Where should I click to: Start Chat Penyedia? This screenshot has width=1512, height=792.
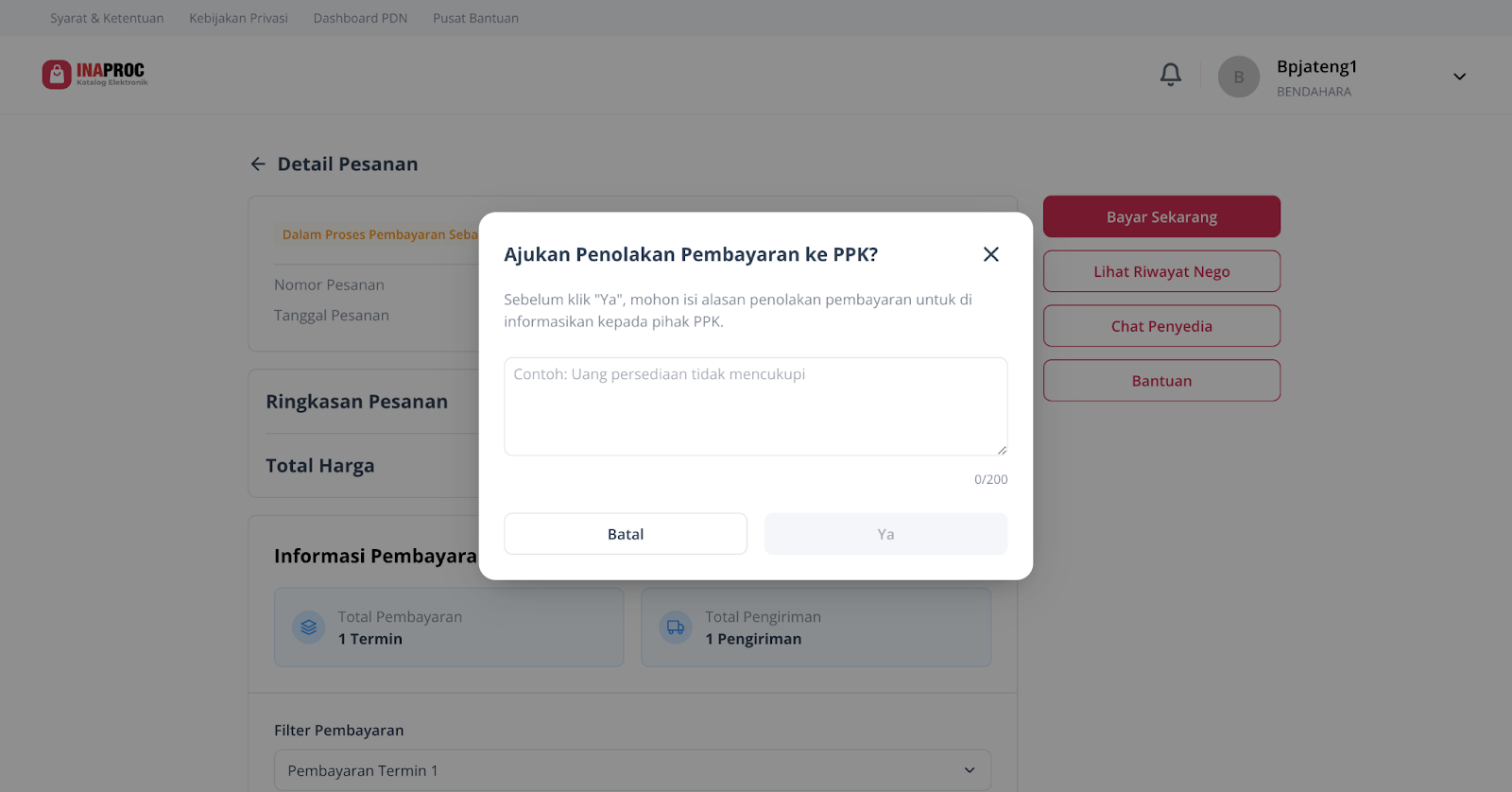coord(1161,326)
